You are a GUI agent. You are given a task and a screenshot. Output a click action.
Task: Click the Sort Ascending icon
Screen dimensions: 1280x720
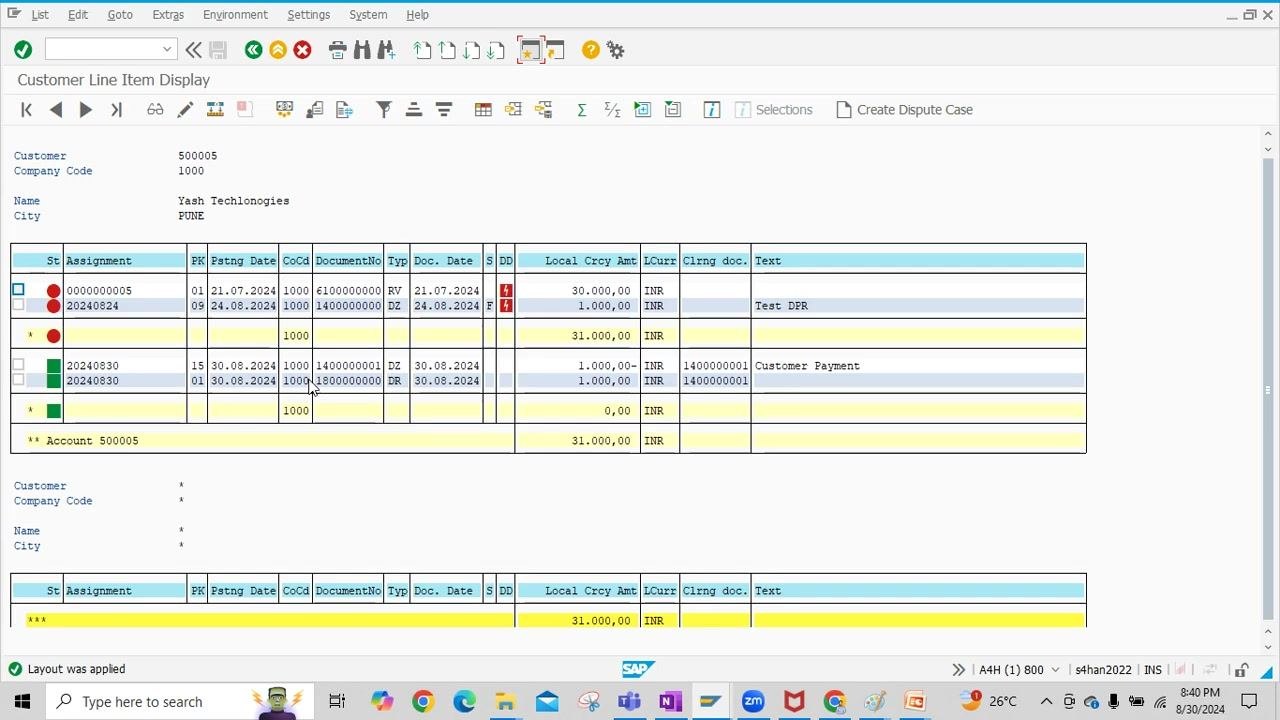[414, 110]
